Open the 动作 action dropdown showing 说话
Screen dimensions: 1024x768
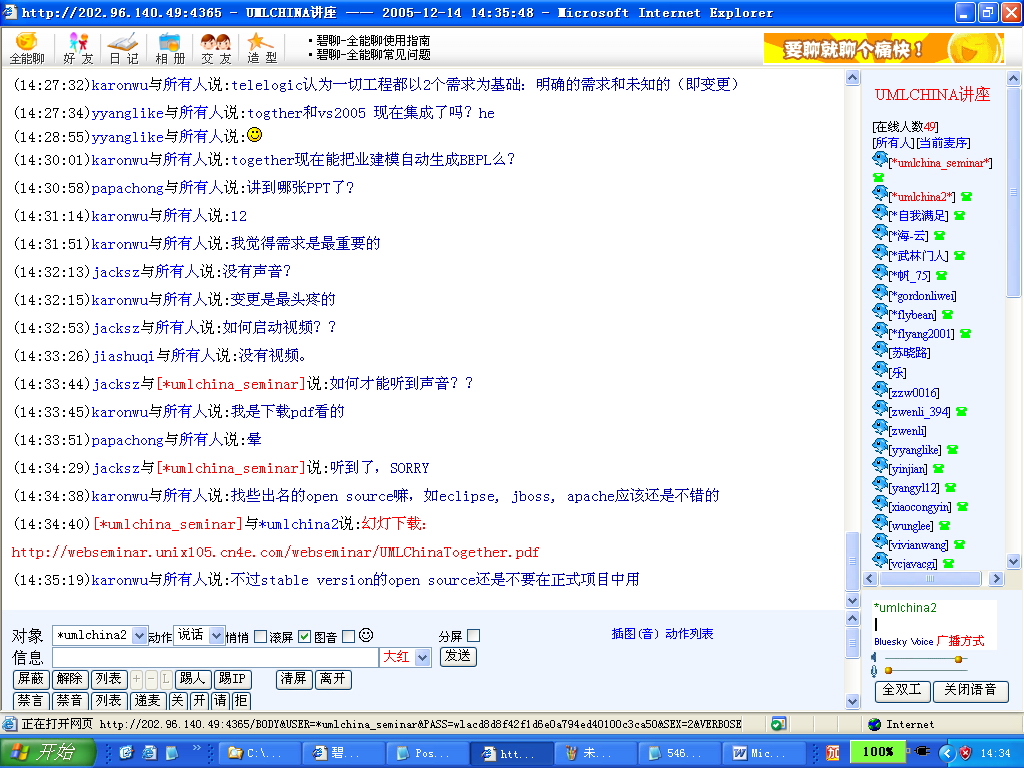click(x=199, y=635)
